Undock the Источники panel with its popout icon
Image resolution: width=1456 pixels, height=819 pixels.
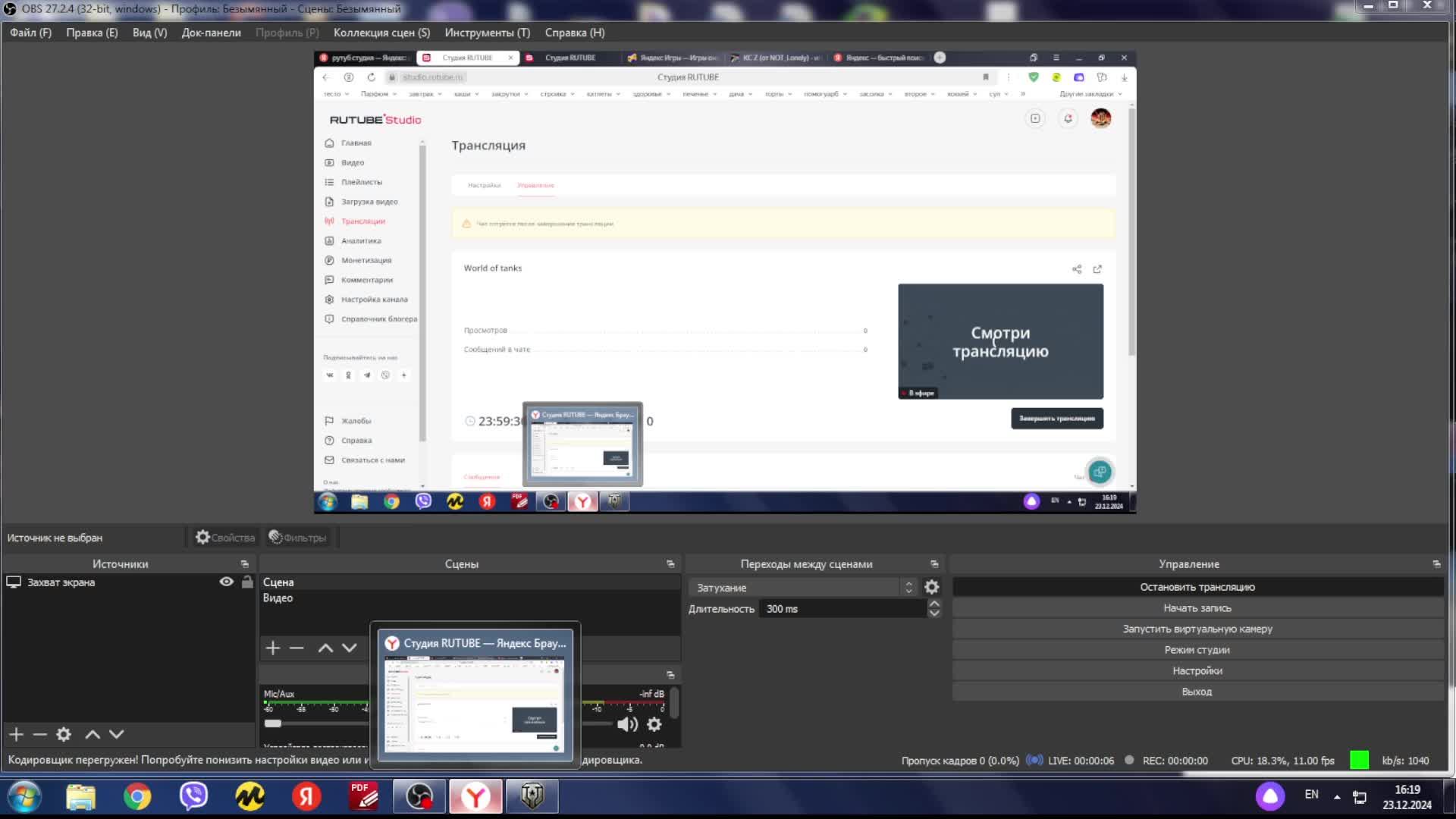(x=244, y=564)
